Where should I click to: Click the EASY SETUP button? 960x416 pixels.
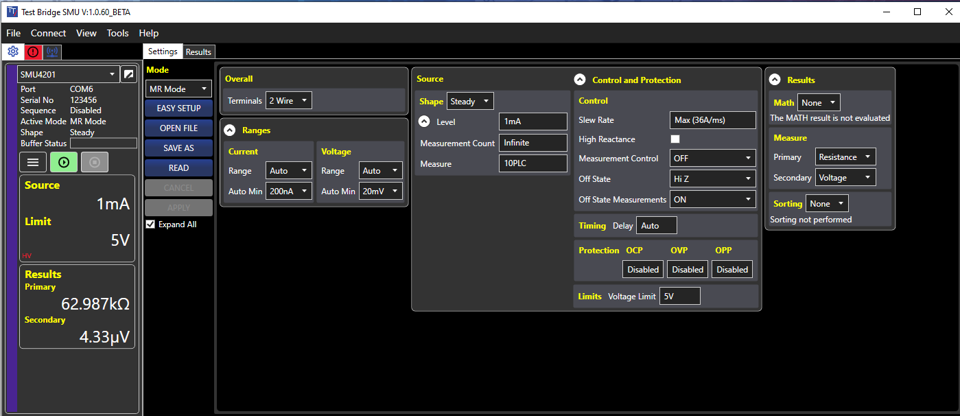tap(179, 108)
